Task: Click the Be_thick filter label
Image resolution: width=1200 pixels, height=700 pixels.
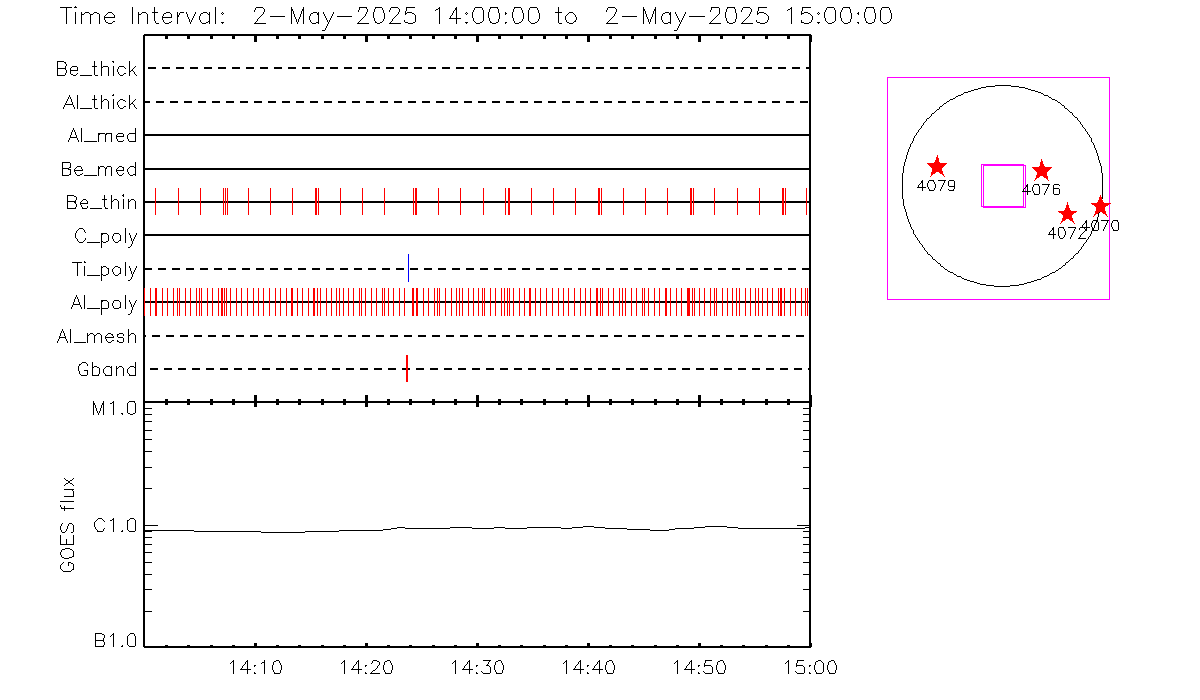Action: [x=97, y=69]
